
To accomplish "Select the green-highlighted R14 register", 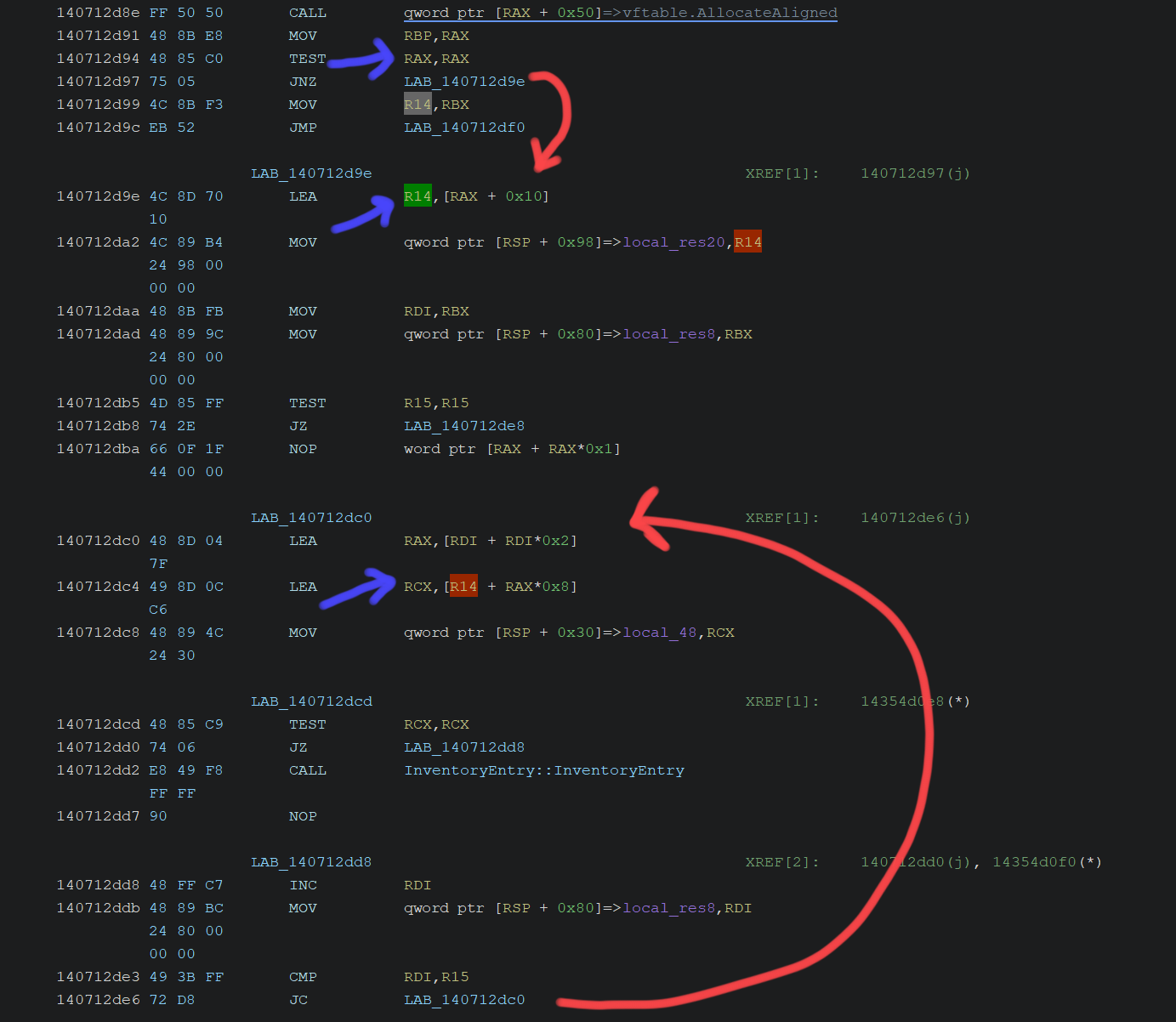I will (418, 196).
